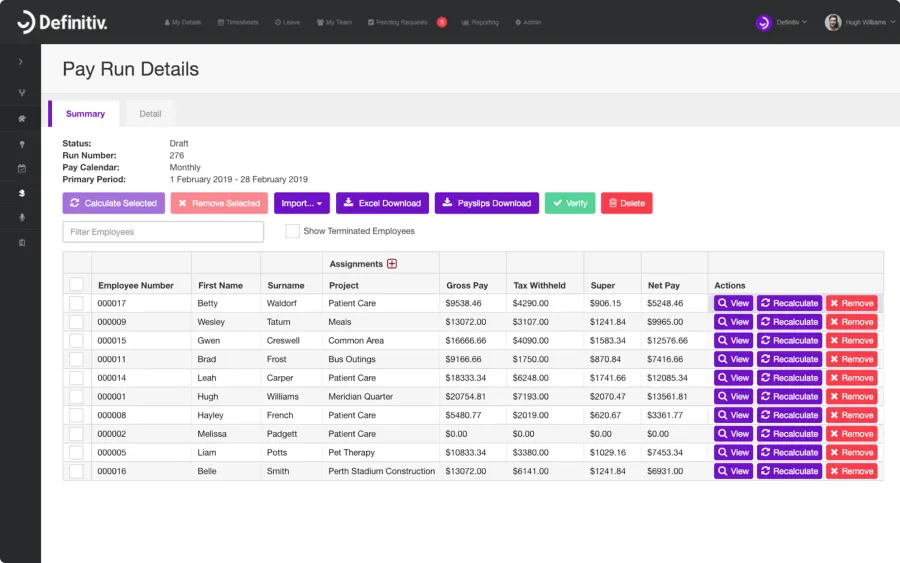Check the select-all checkbox in table header

coord(76,285)
